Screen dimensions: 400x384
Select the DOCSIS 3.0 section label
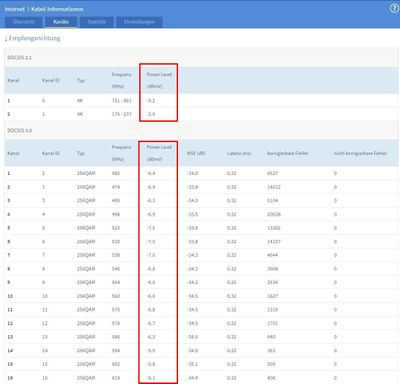tap(20, 130)
